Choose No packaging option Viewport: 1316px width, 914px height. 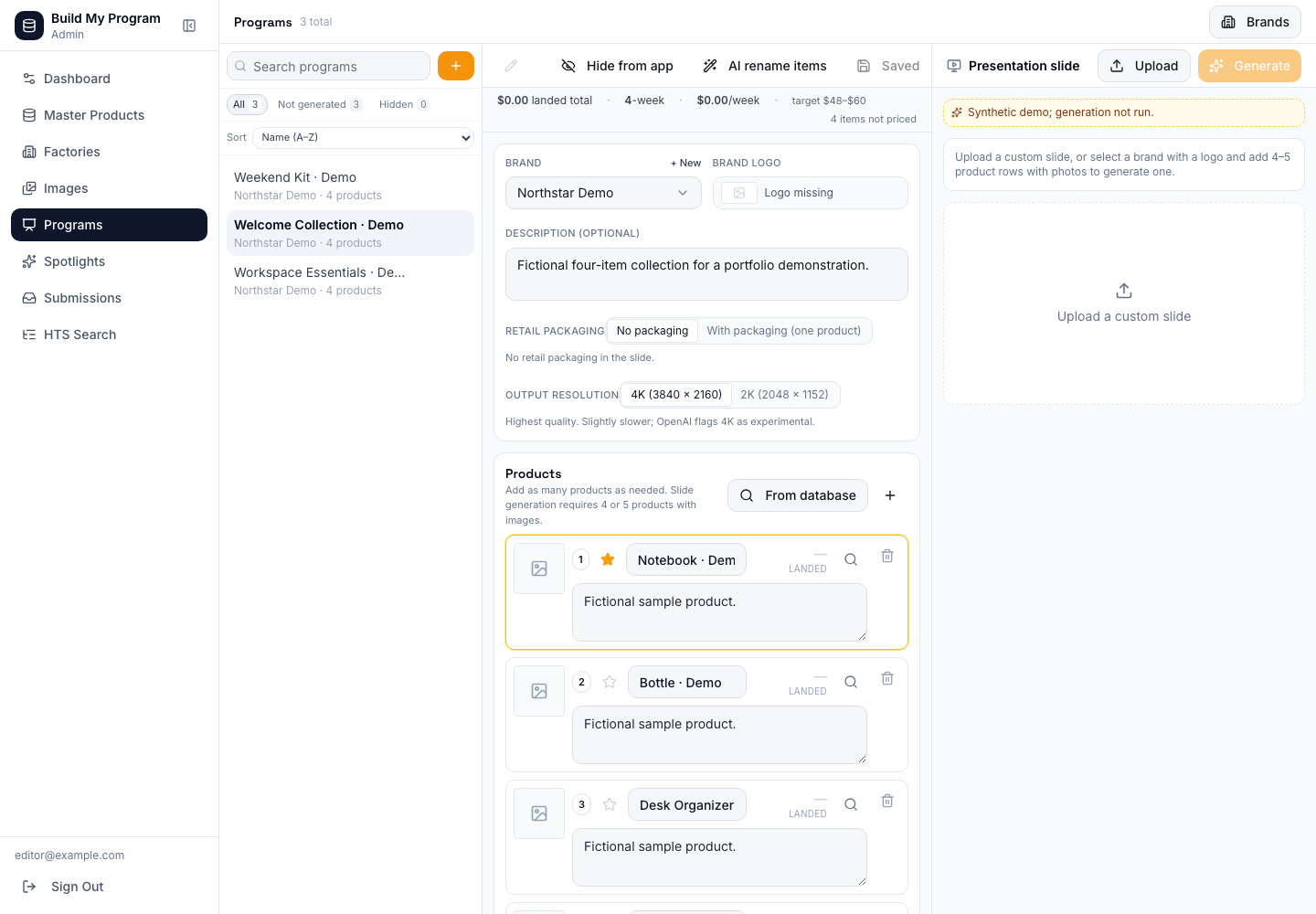(653, 331)
